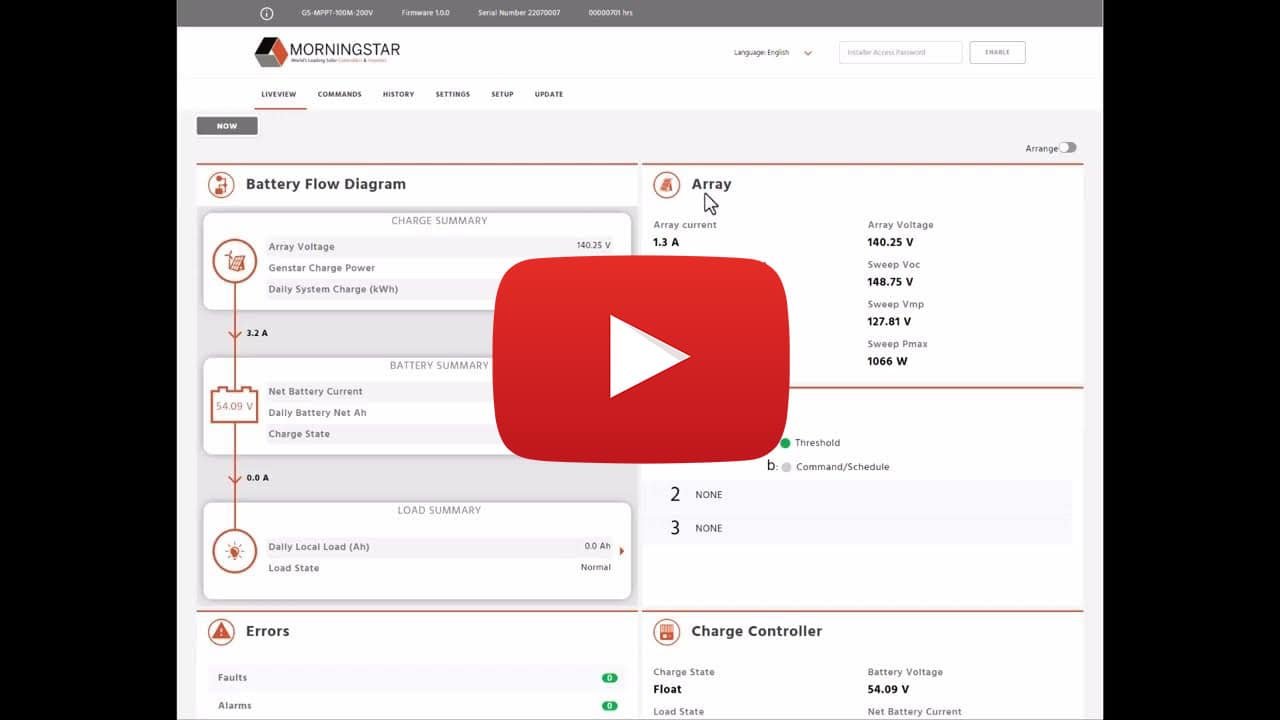Image resolution: width=1280 pixels, height=720 pixels.
Task: Click the Float charge state value
Action: (x=667, y=690)
